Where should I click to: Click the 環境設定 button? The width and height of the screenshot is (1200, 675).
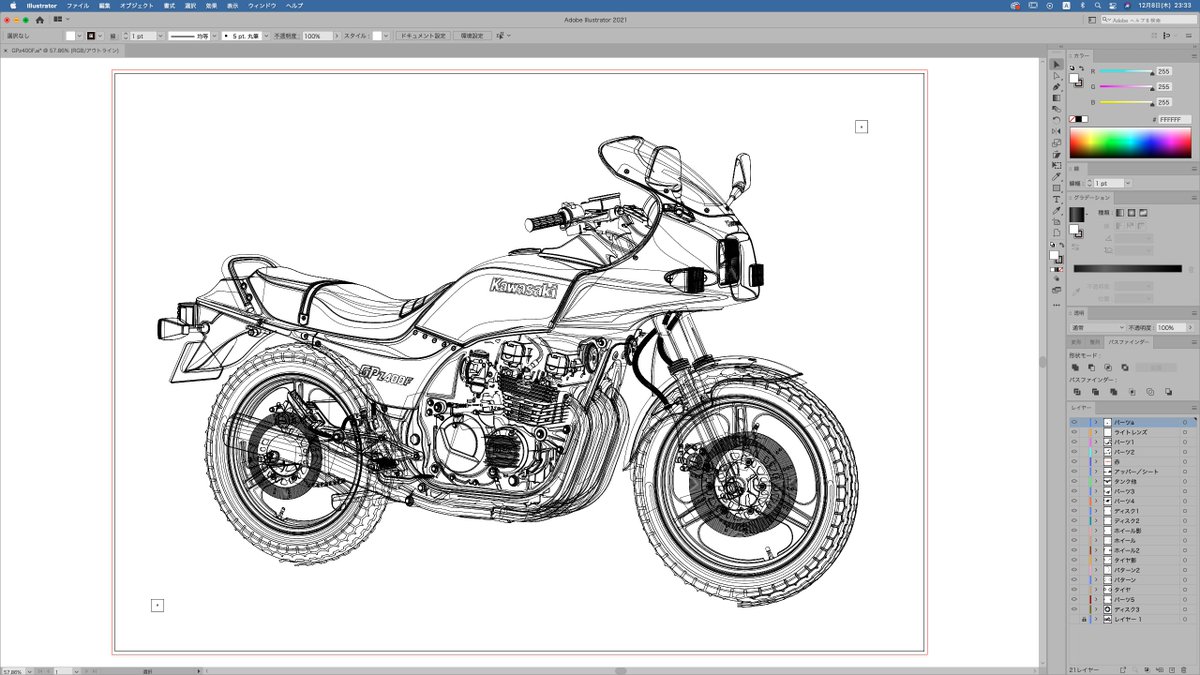click(471, 35)
